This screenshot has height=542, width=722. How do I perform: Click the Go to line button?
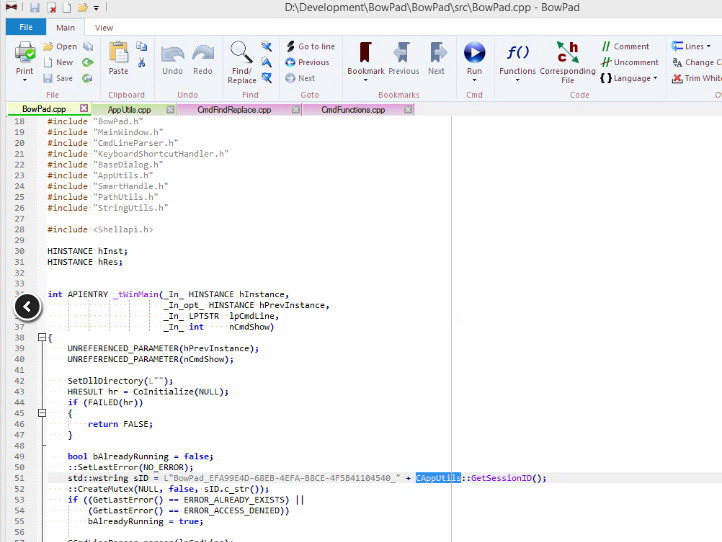[310, 46]
